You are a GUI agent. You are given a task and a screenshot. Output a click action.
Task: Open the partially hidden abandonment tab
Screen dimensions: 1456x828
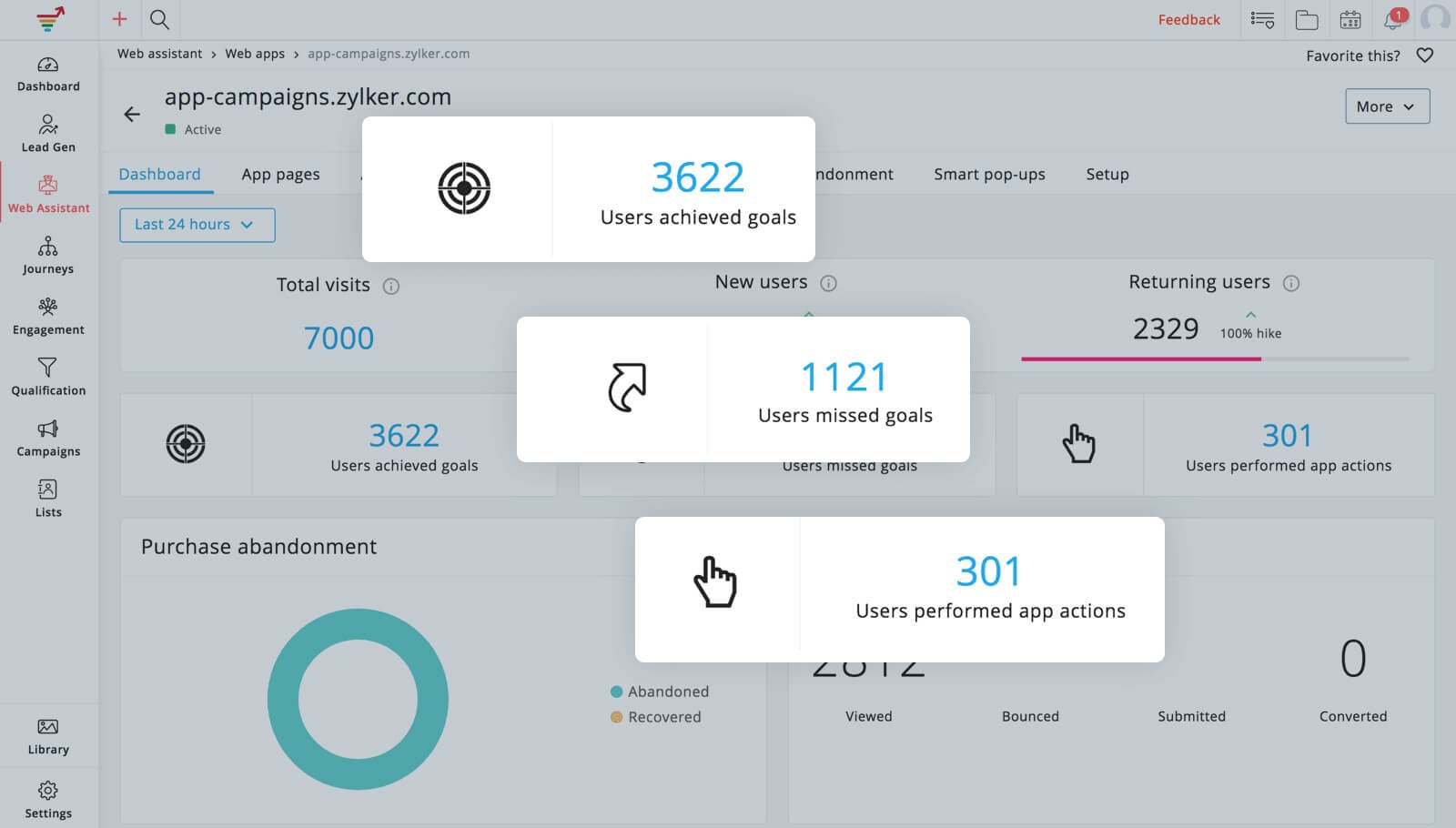[x=854, y=174]
